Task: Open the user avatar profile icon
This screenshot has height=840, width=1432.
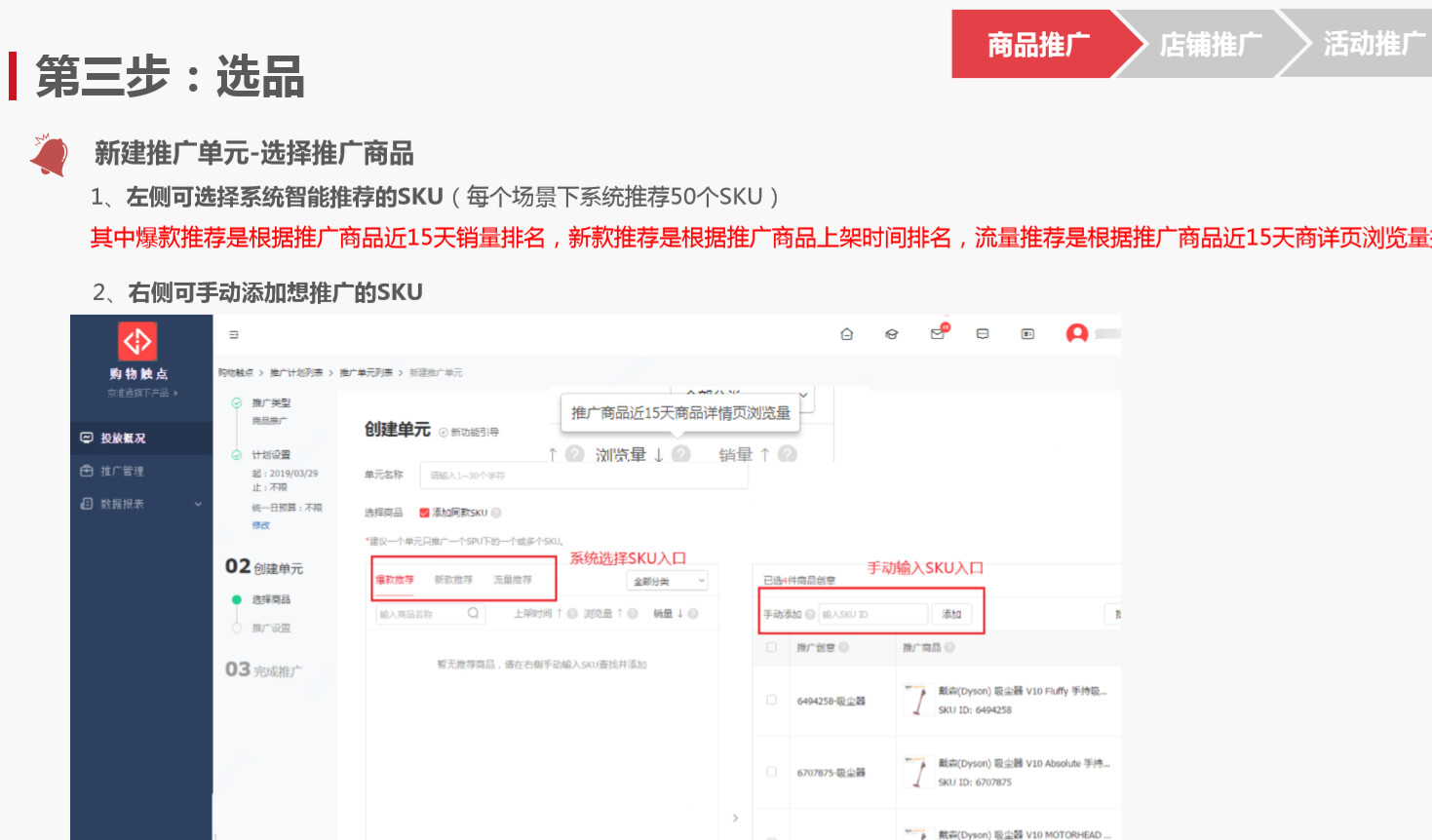Action: coord(1077,333)
